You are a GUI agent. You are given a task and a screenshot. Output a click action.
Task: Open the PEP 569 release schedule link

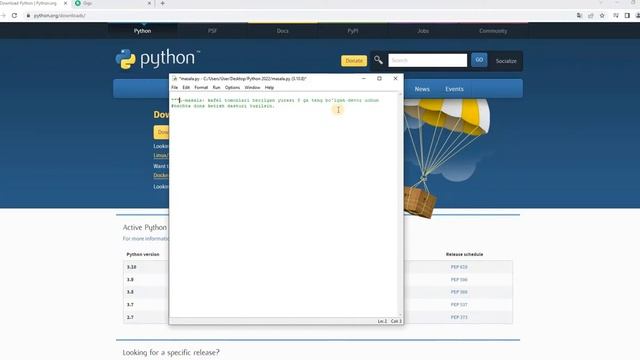459,292
